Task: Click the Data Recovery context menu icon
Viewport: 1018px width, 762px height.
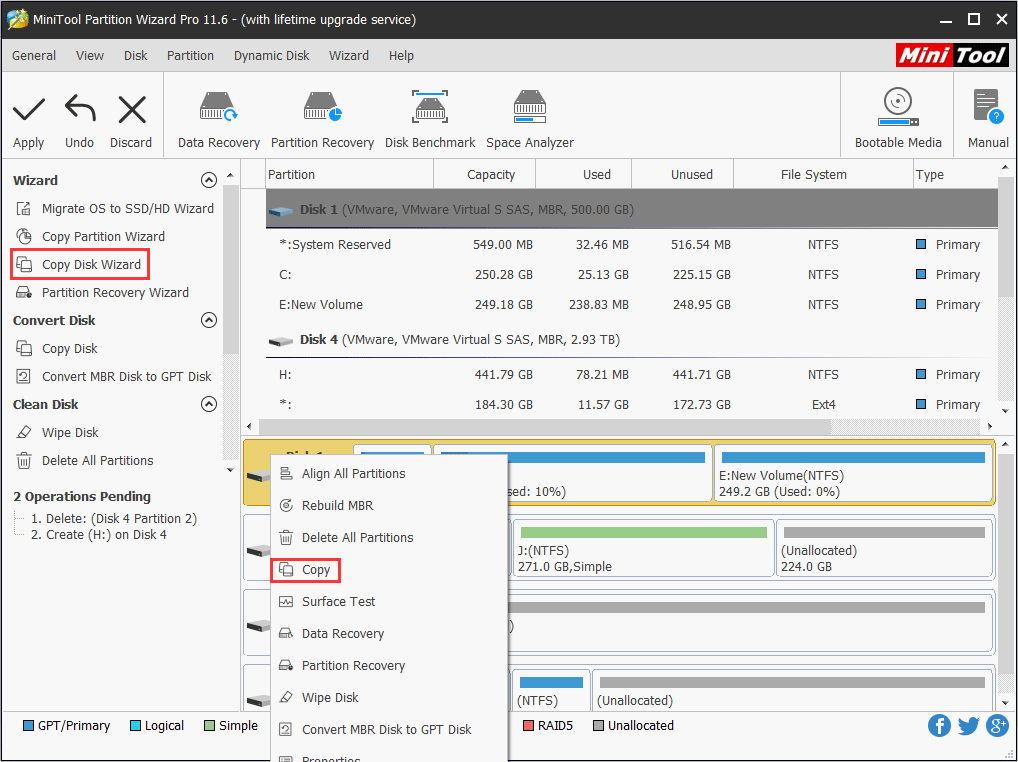Action: click(x=286, y=633)
